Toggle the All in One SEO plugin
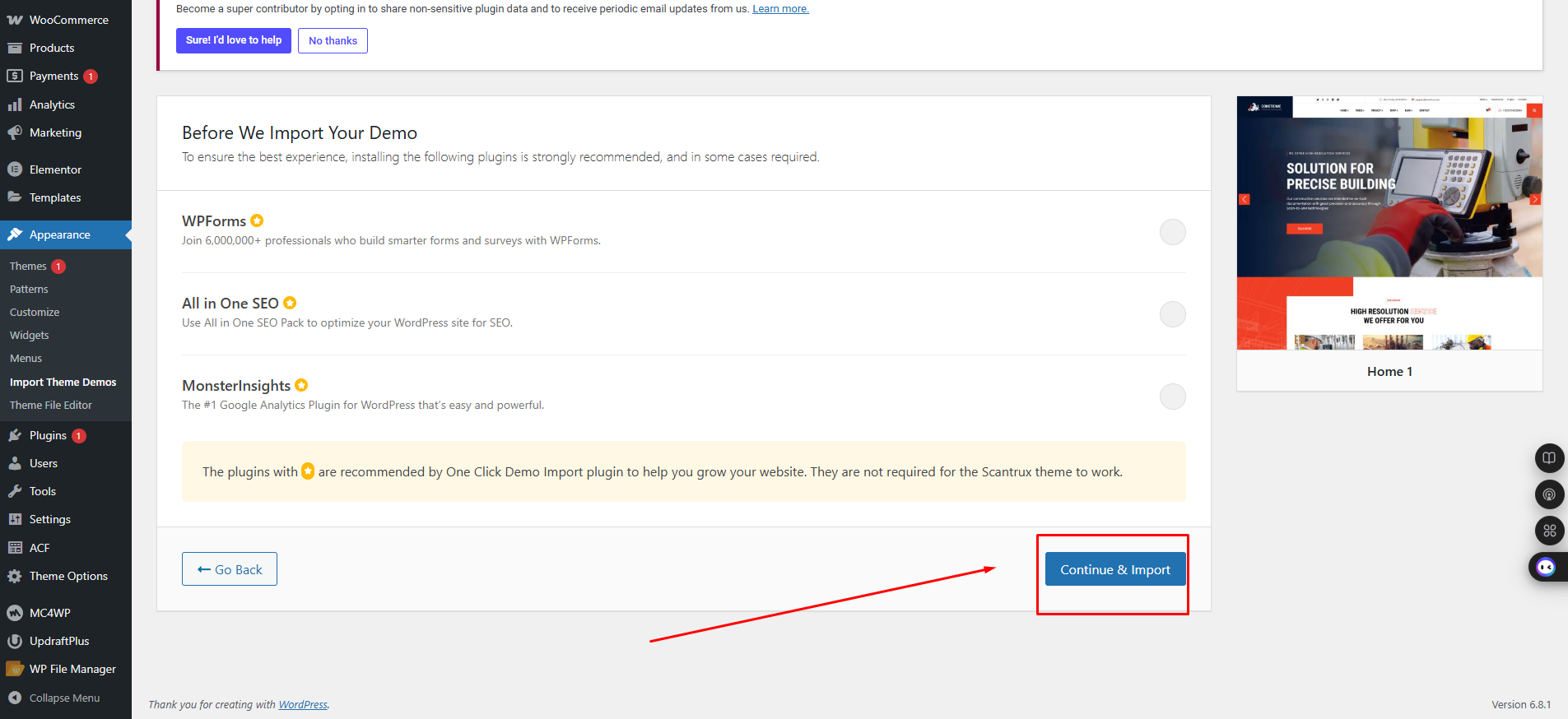This screenshot has width=1568, height=719. 1172,314
